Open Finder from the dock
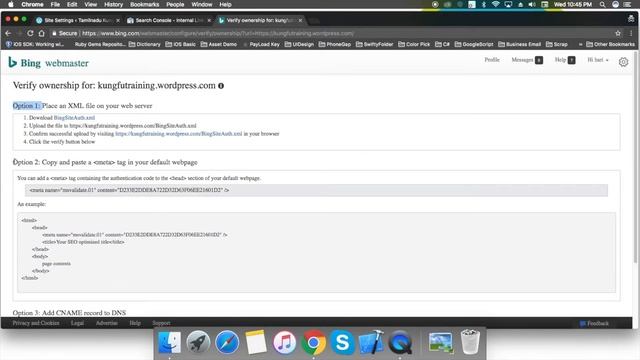 pyautogui.click(x=169, y=342)
